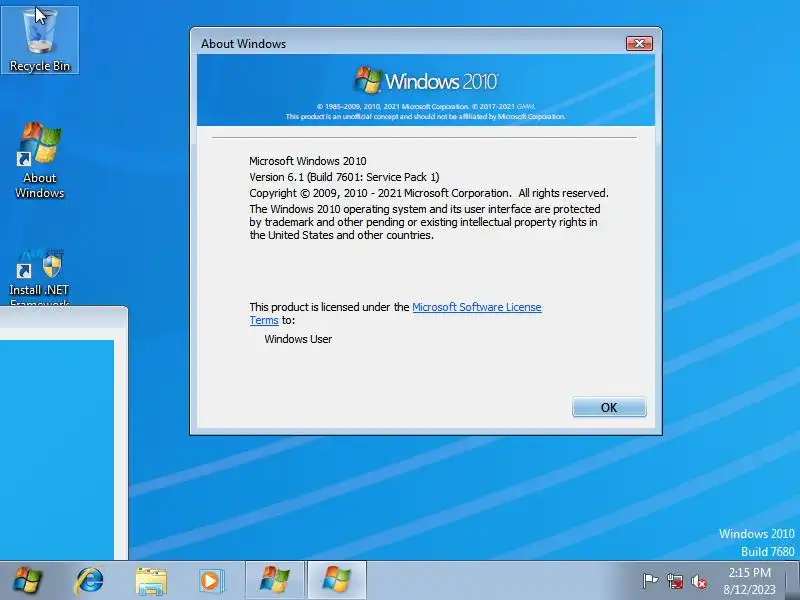Click the Copyright 2009, 2010 - 2021 line
The height and width of the screenshot is (600, 800).
pos(429,193)
